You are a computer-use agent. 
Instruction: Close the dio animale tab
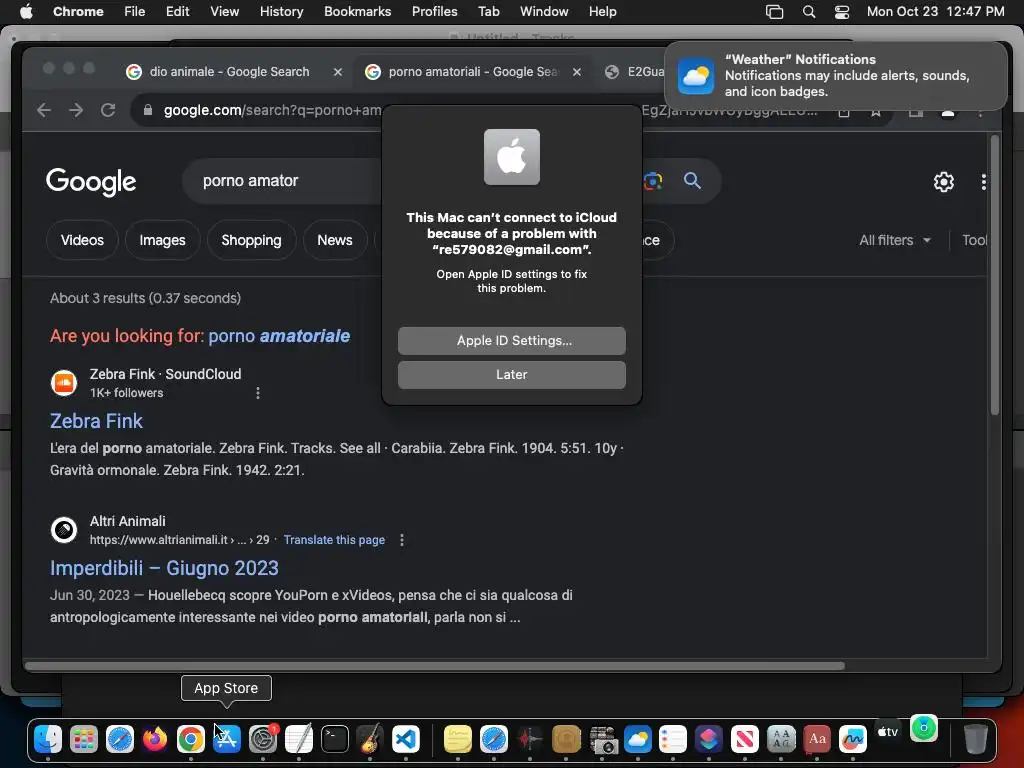[338, 72]
